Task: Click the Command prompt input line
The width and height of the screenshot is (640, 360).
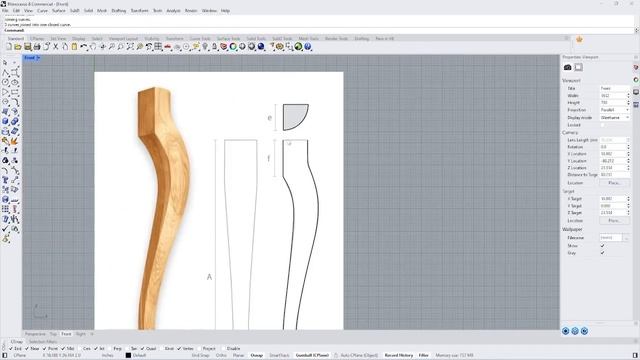Action: click(318, 30)
